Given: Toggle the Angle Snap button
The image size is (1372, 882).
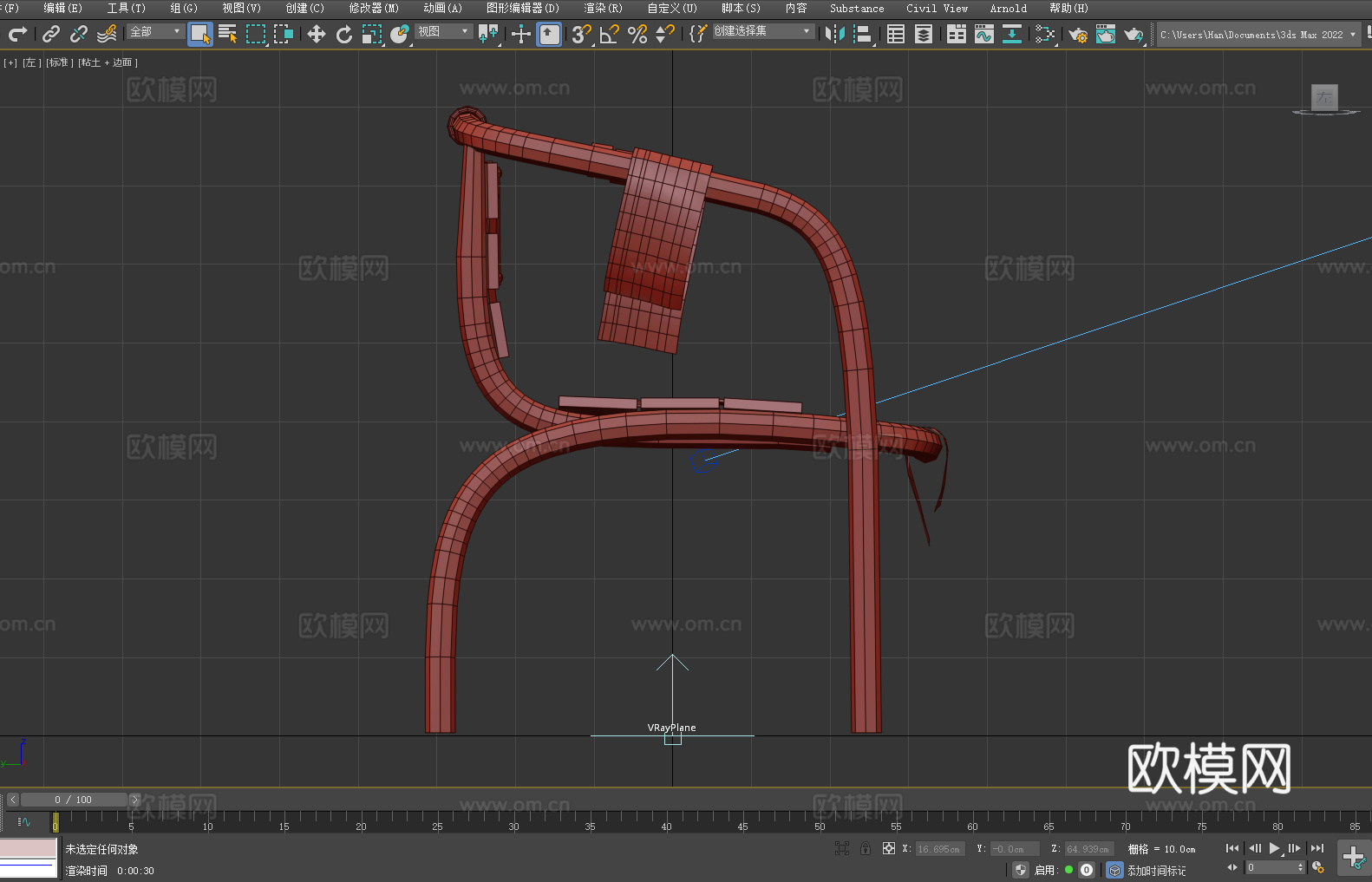Looking at the screenshot, I should click(x=609, y=34).
